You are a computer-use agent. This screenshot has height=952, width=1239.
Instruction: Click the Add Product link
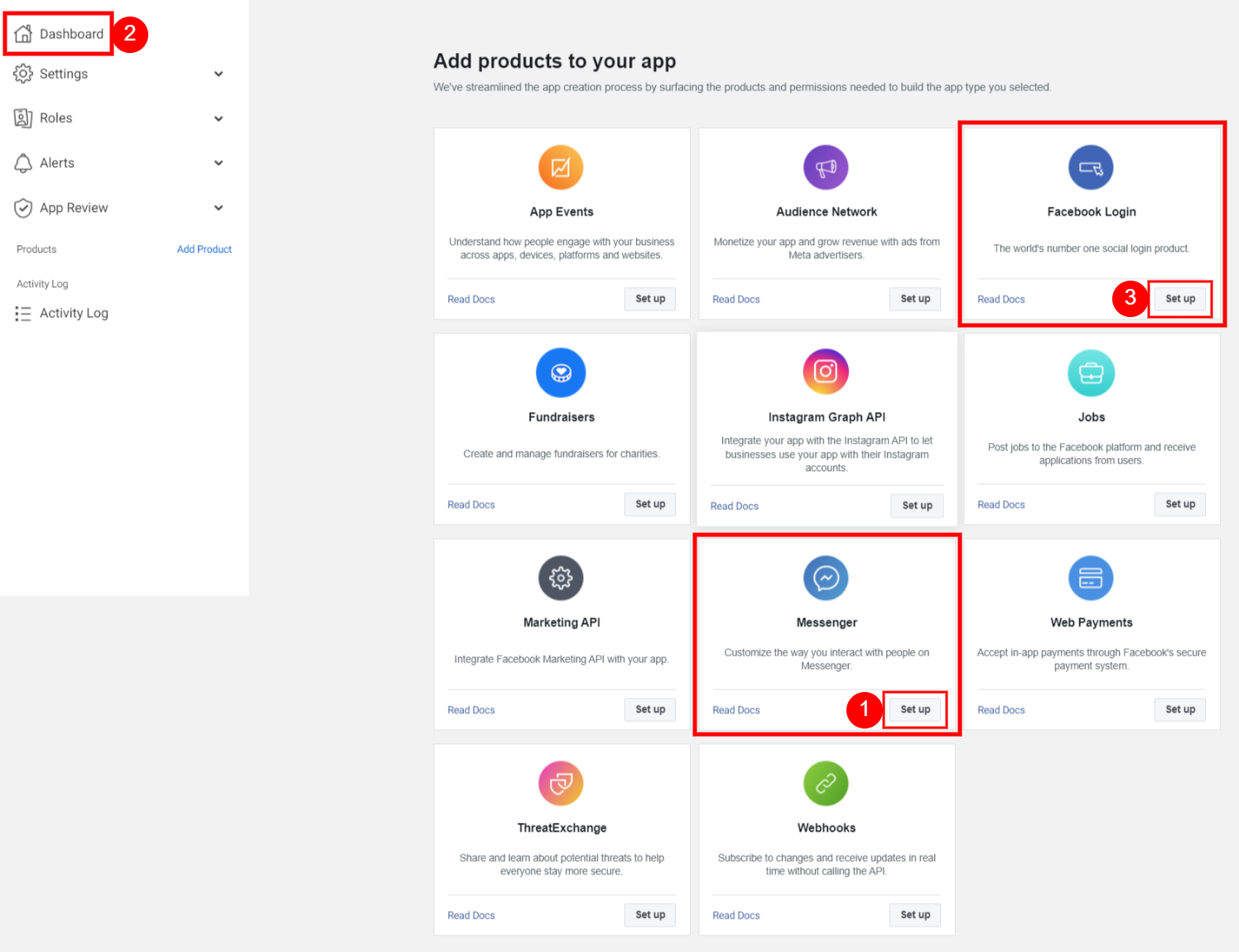(204, 248)
